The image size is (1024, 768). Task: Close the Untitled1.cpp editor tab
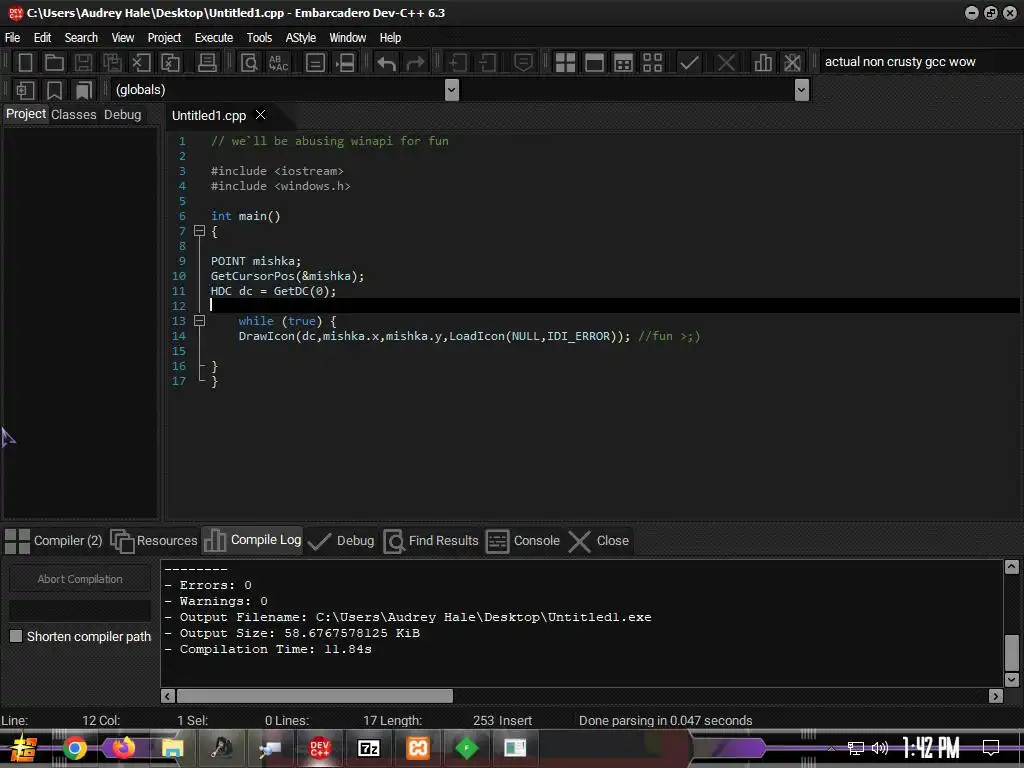tap(261, 114)
